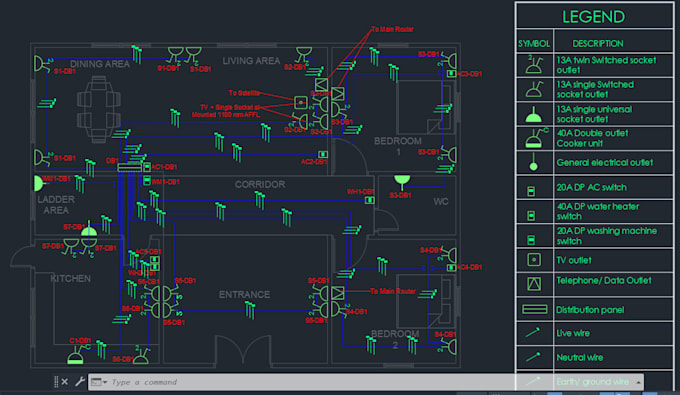Click '13A single universal socket outlet' description
The height and width of the screenshot is (395, 680).
pos(594,114)
